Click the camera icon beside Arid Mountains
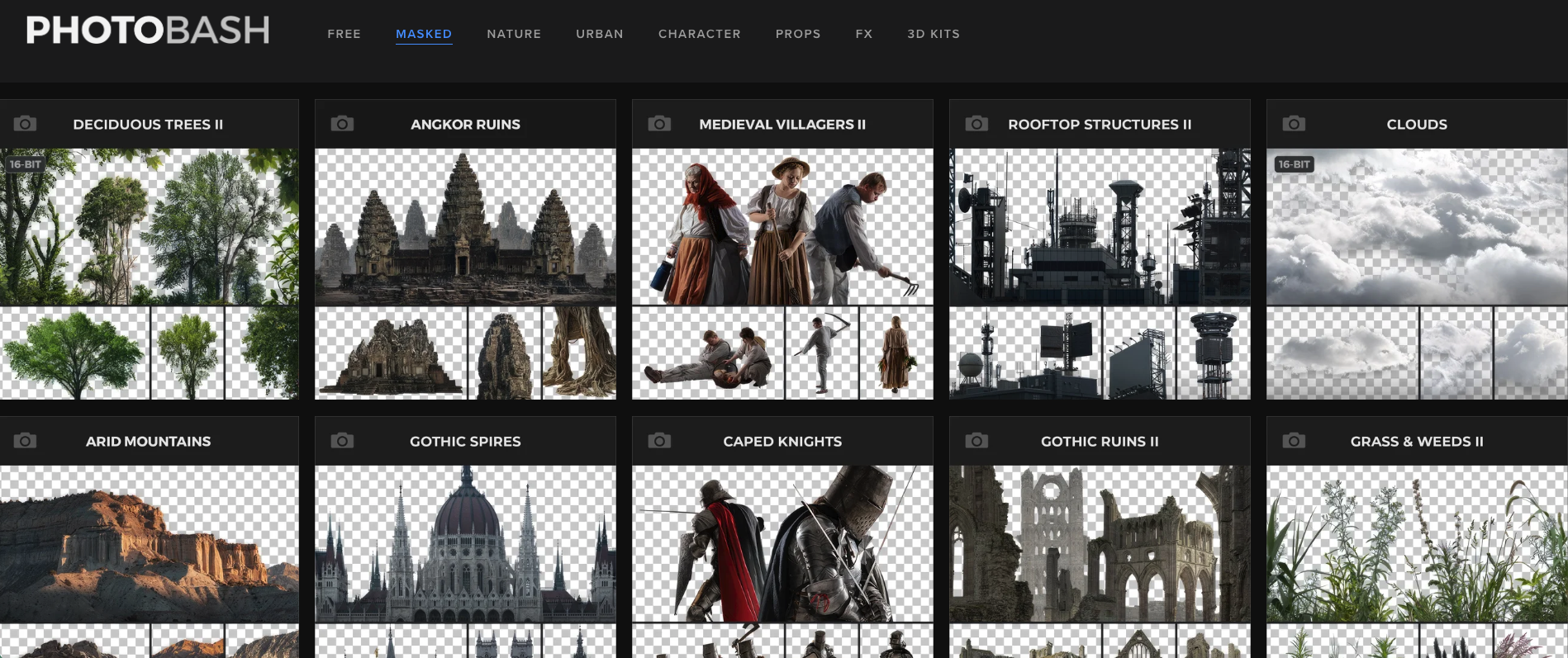This screenshot has height=658, width=1568. (25, 441)
